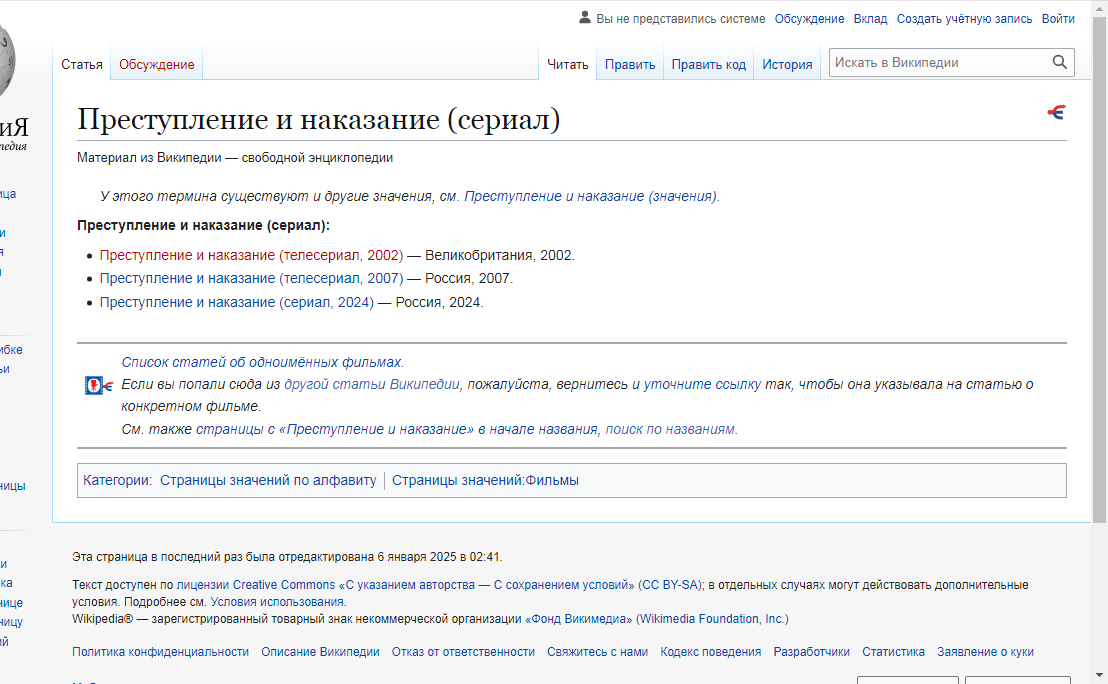The width and height of the screenshot is (1108, 684).
Task: Open Заявление о куки footer link
Action: pyautogui.click(x=985, y=652)
